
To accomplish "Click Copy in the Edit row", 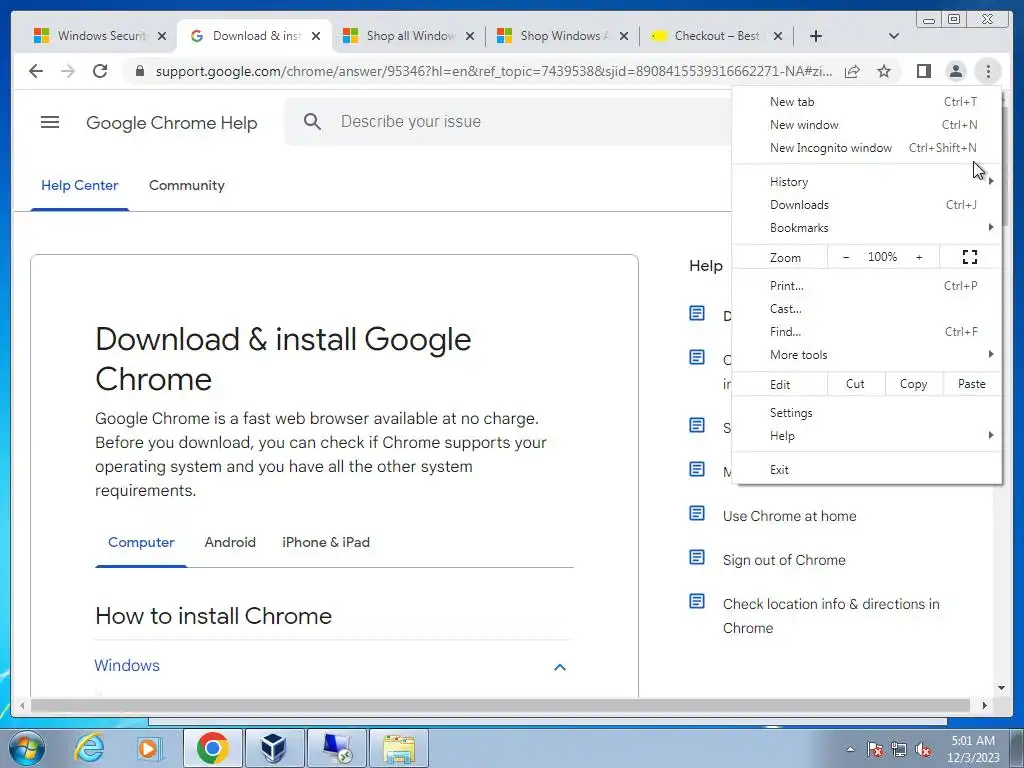I will [914, 384].
